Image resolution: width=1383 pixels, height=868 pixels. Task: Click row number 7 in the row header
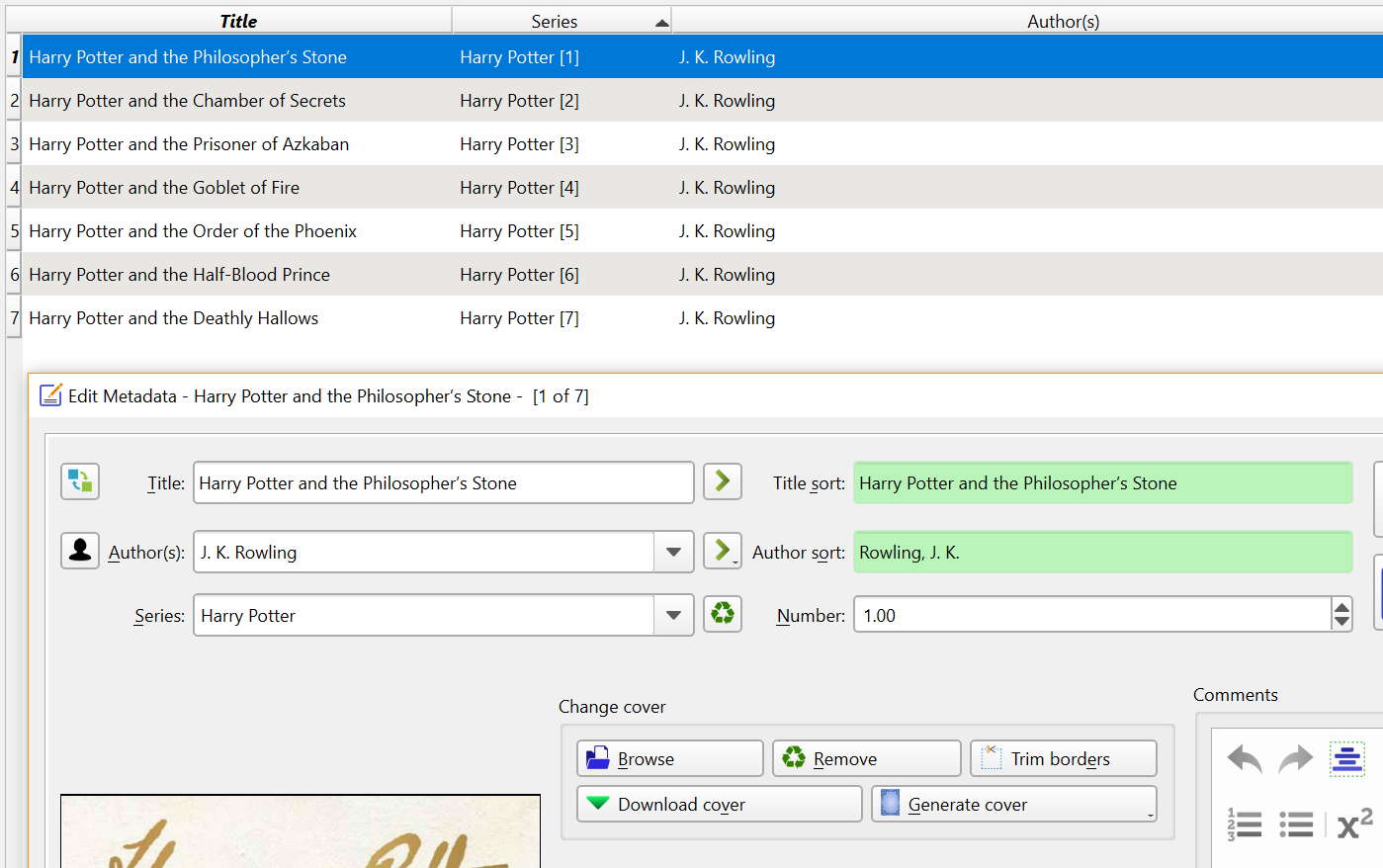tap(14, 318)
